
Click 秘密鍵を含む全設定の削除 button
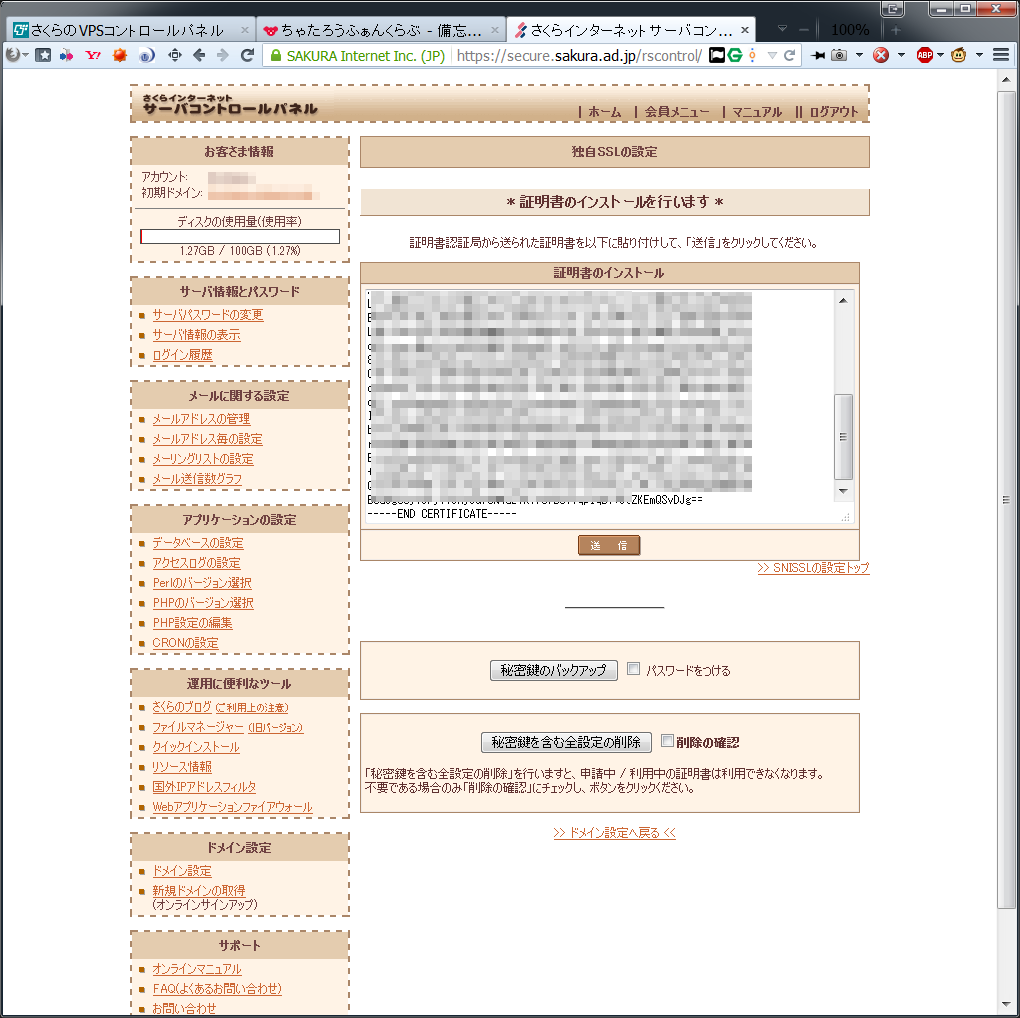click(x=566, y=742)
